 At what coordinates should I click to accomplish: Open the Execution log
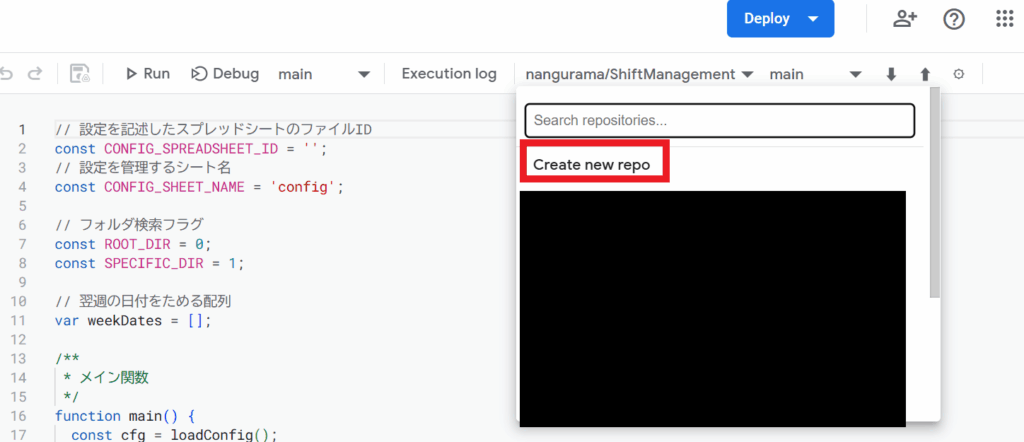tap(449, 74)
